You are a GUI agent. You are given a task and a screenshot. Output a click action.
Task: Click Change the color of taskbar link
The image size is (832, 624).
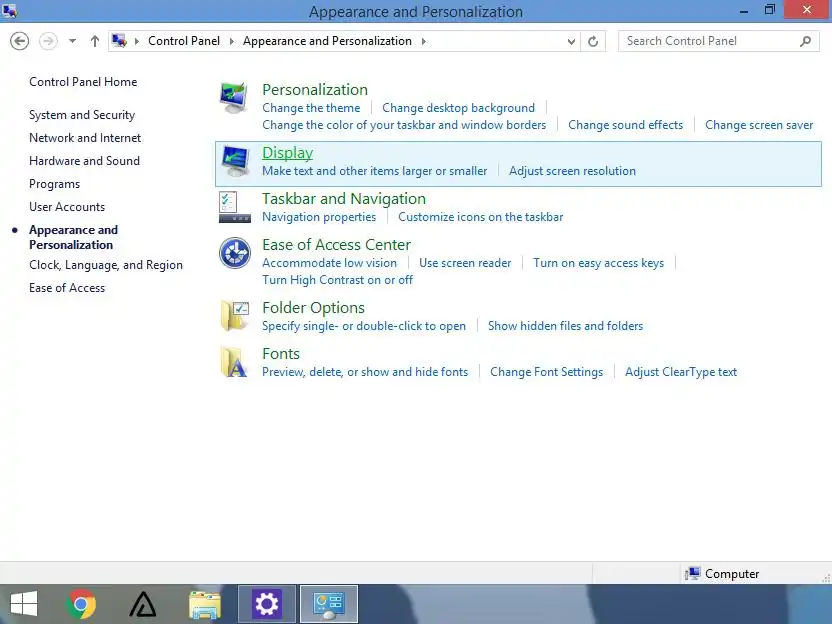tap(404, 125)
